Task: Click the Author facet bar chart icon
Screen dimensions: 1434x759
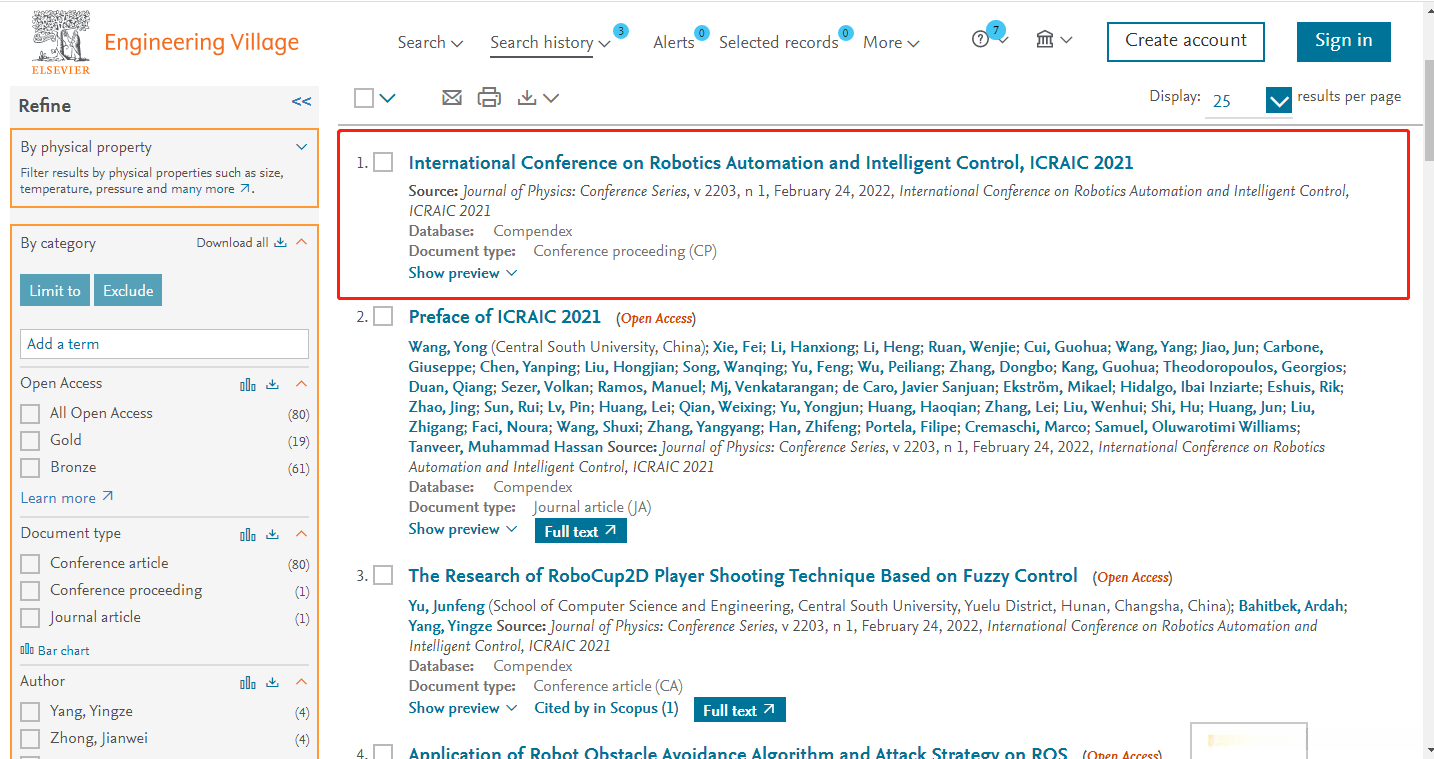Action: 248,682
